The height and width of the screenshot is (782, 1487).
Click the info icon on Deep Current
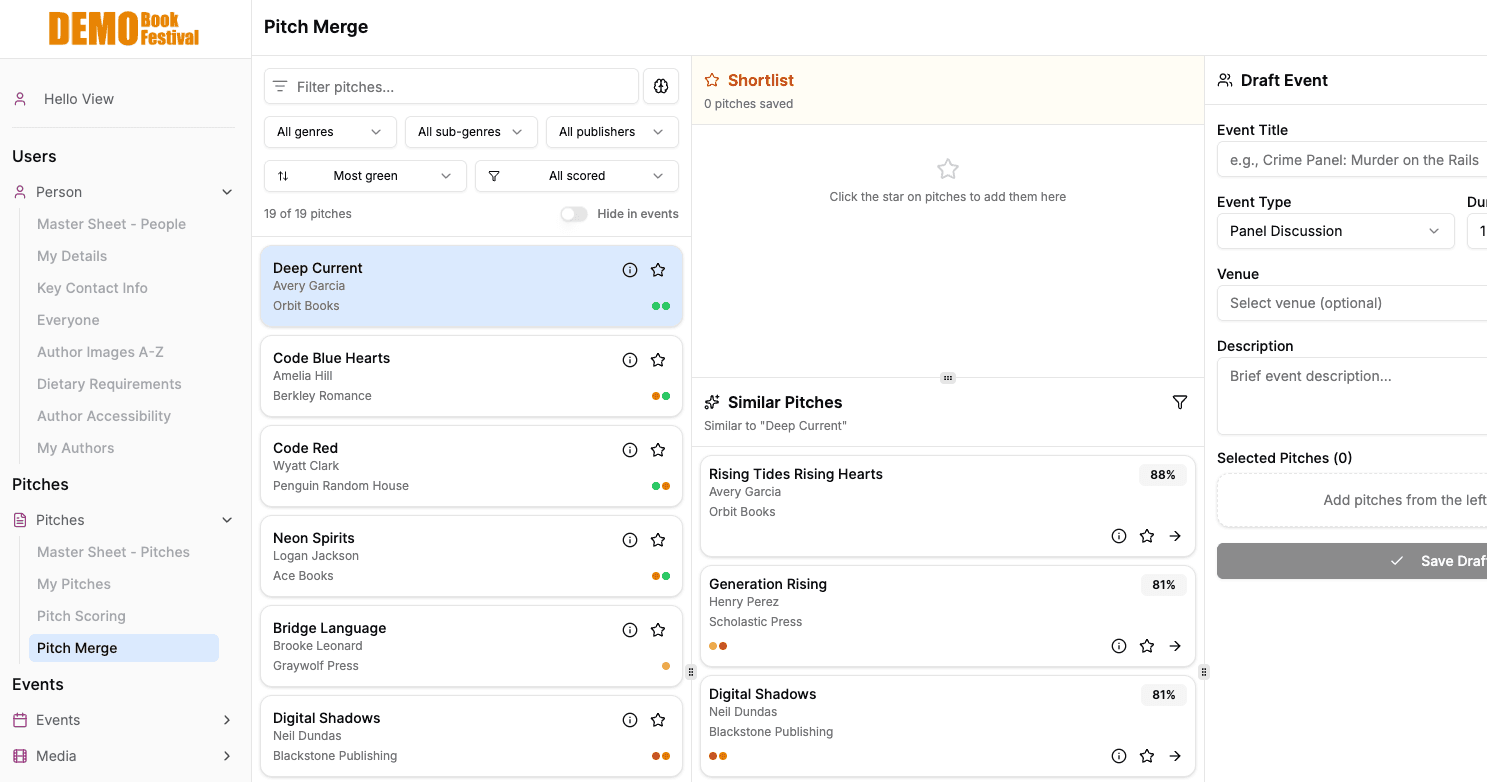tap(629, 269)
